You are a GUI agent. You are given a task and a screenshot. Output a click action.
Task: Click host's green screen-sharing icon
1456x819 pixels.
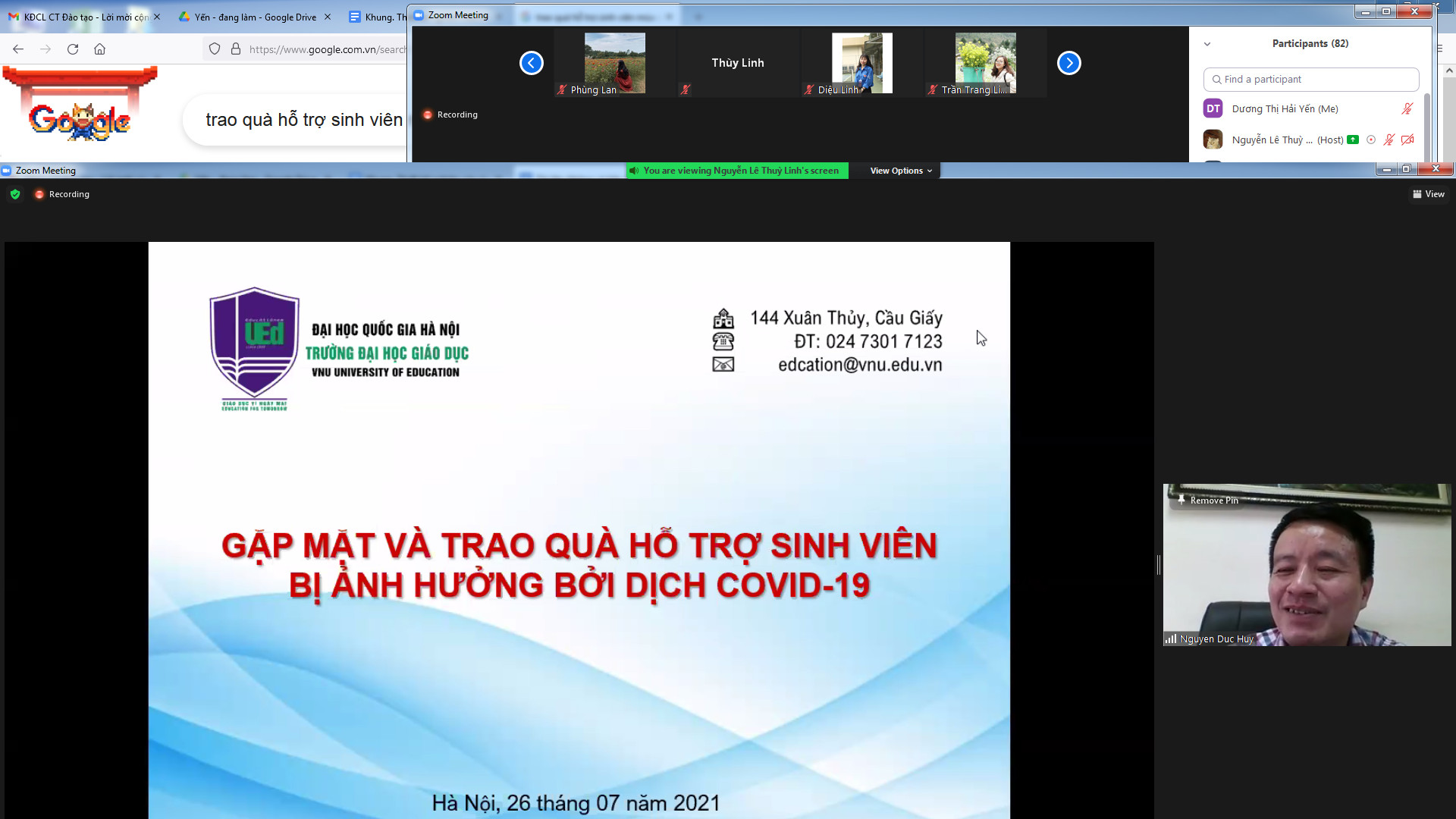(x=1353, y=140)
